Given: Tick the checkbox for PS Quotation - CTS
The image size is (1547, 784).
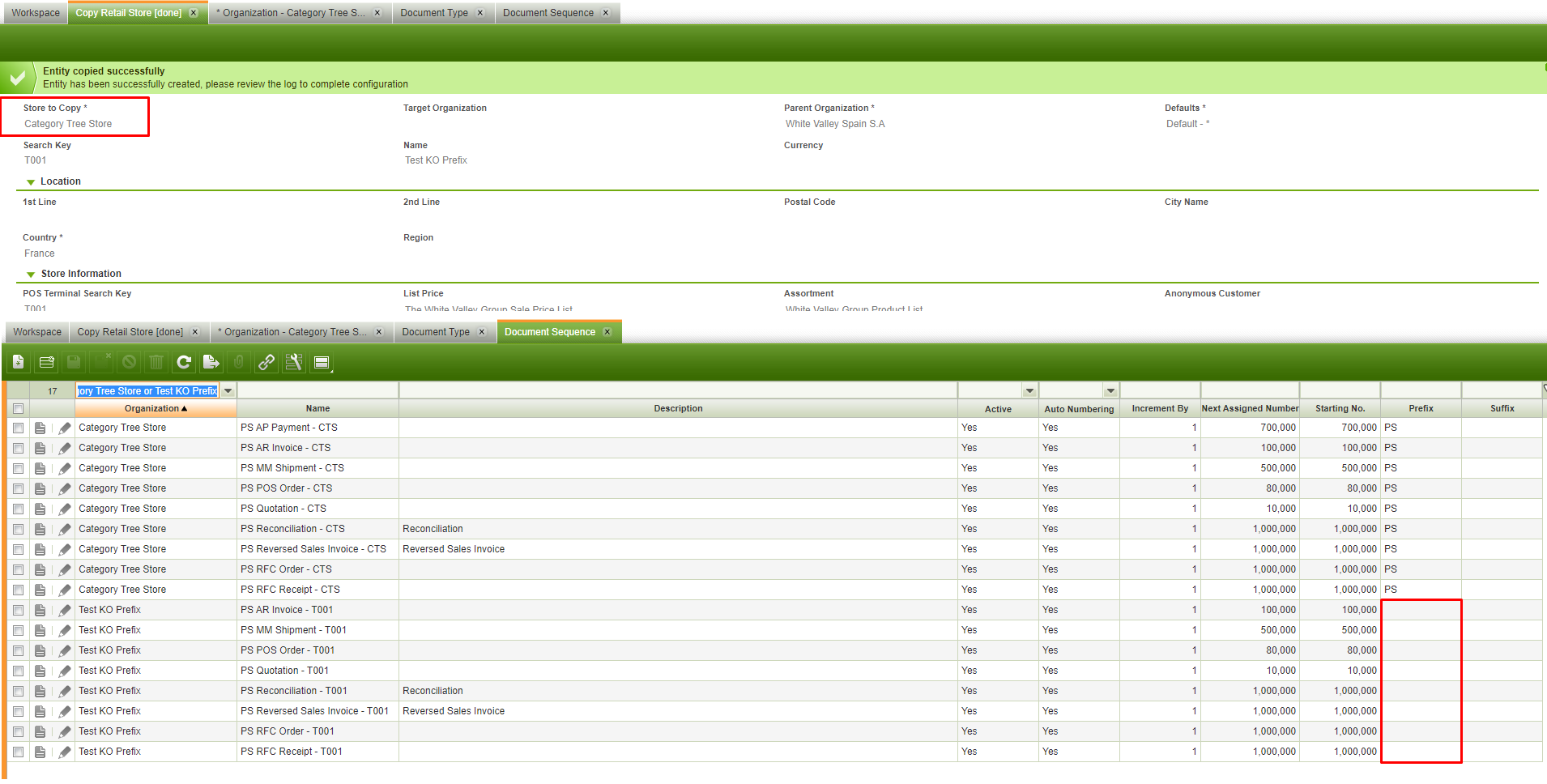Looking at the screenshot, I should point(18,509).
